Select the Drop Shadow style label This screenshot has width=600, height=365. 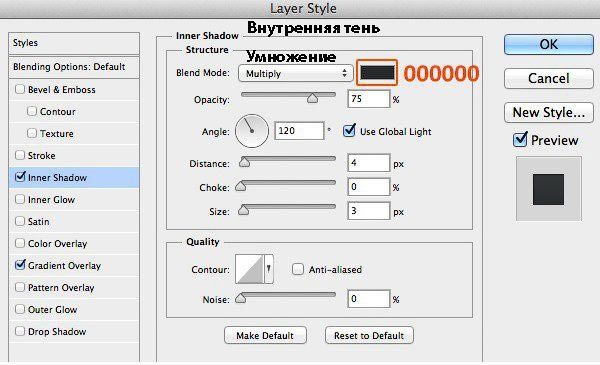click(x=57, y=332)
